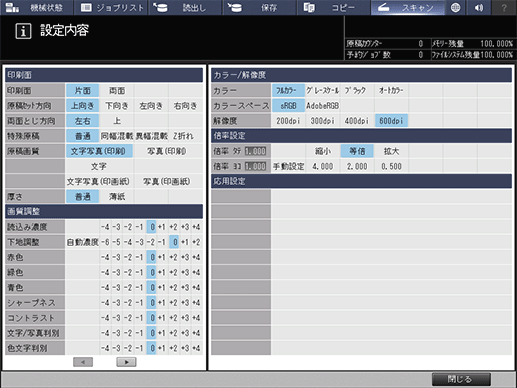Select Z折れ special original
517x388 pixels.
pyautogui.click(x=185, y=136)
